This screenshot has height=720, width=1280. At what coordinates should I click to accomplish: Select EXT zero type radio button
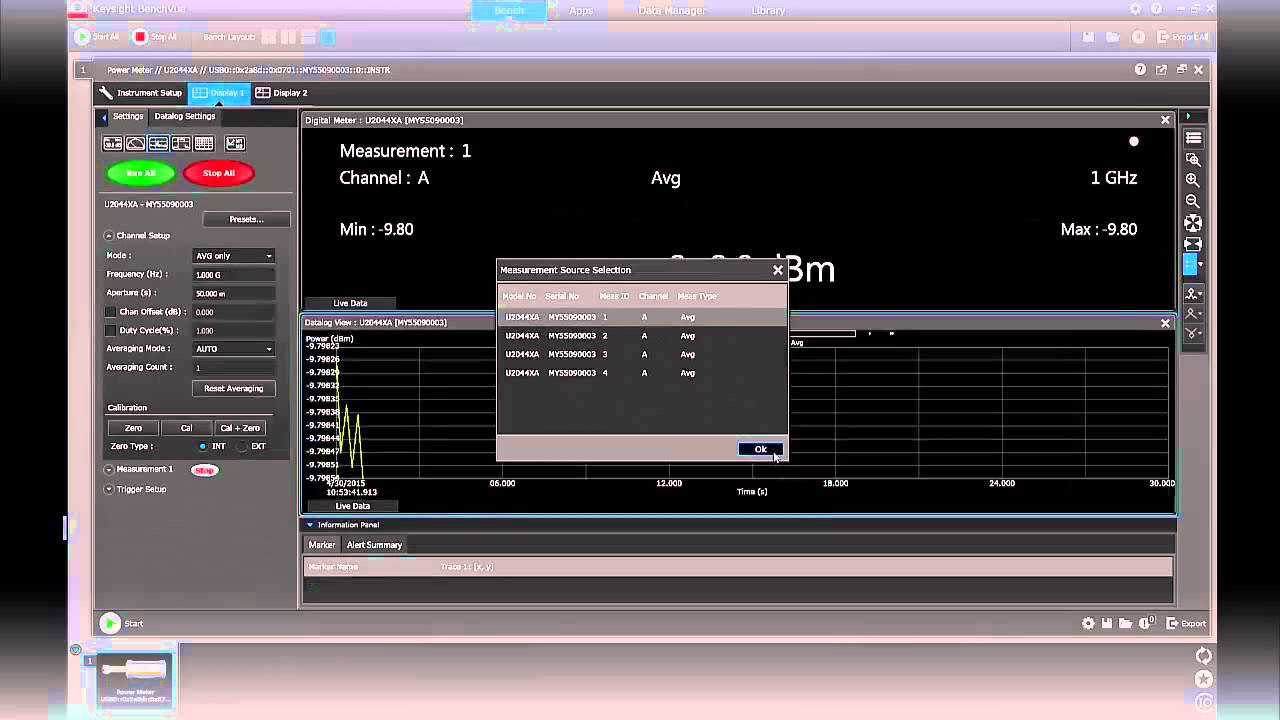242,446
